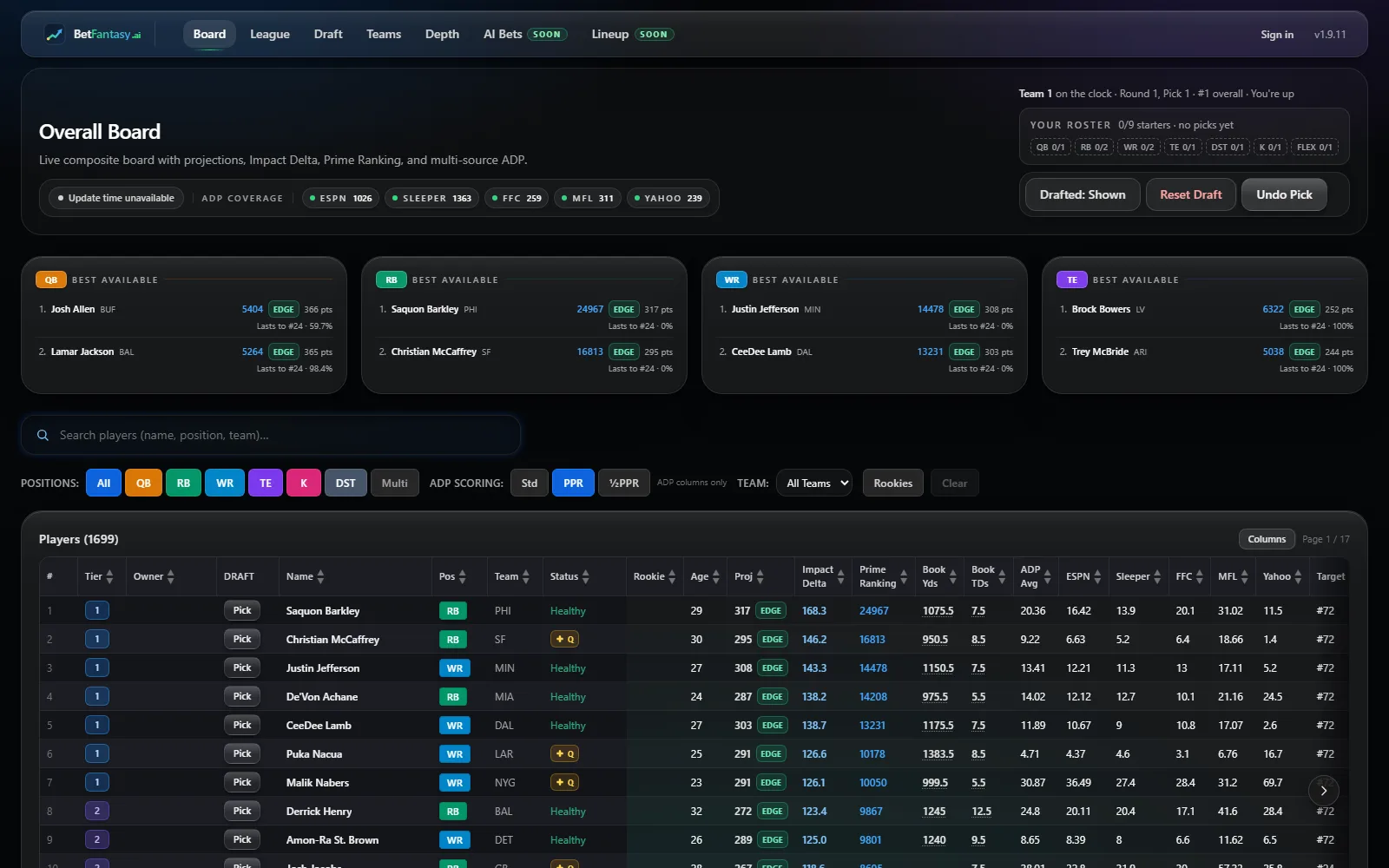This screenshot has width=1389, height=868.
Task: Click the BetFantasy.ai logo icon
Action: [54, 35]
